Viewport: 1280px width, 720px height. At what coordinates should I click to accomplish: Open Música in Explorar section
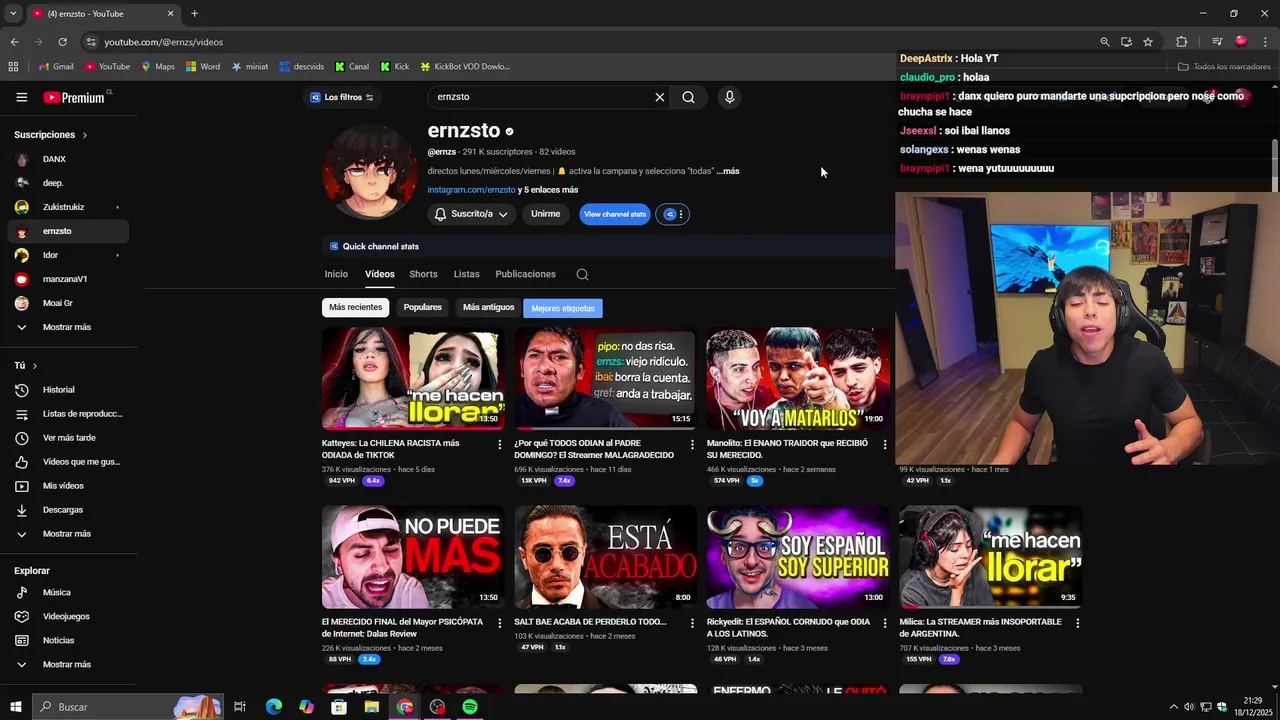68,592
